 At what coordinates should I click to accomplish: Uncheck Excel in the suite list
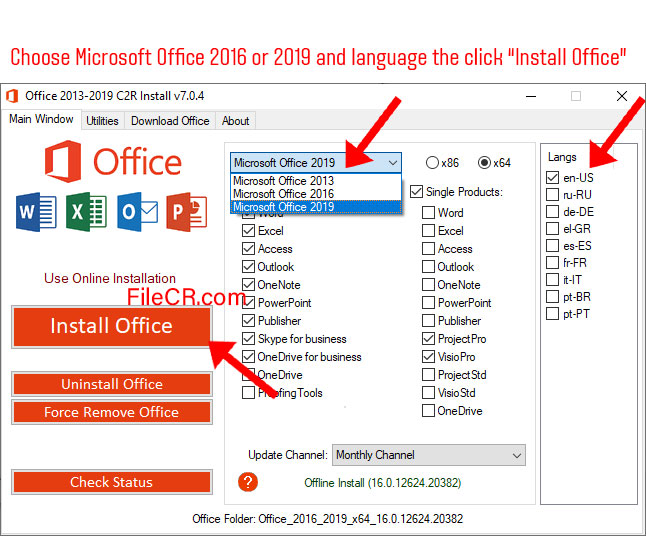(x=248, y=231)
